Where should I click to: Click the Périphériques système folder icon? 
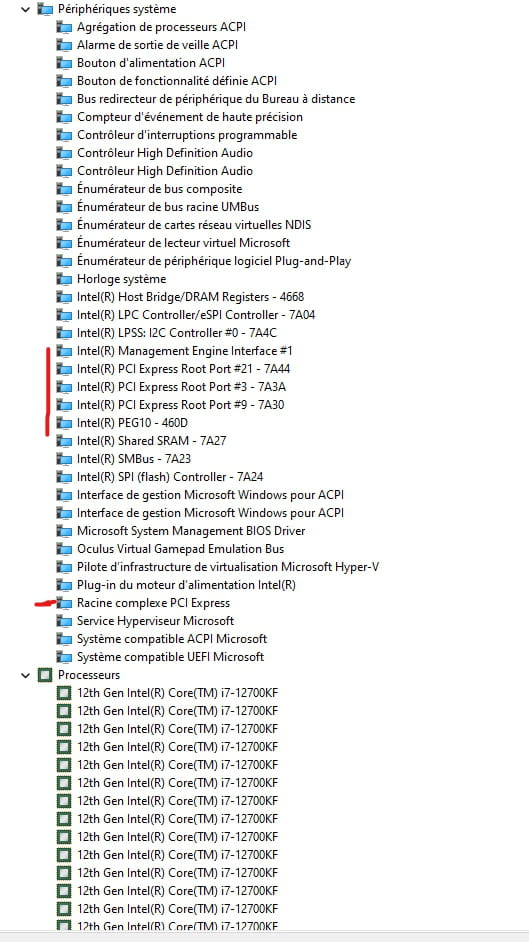pos(44,9)
